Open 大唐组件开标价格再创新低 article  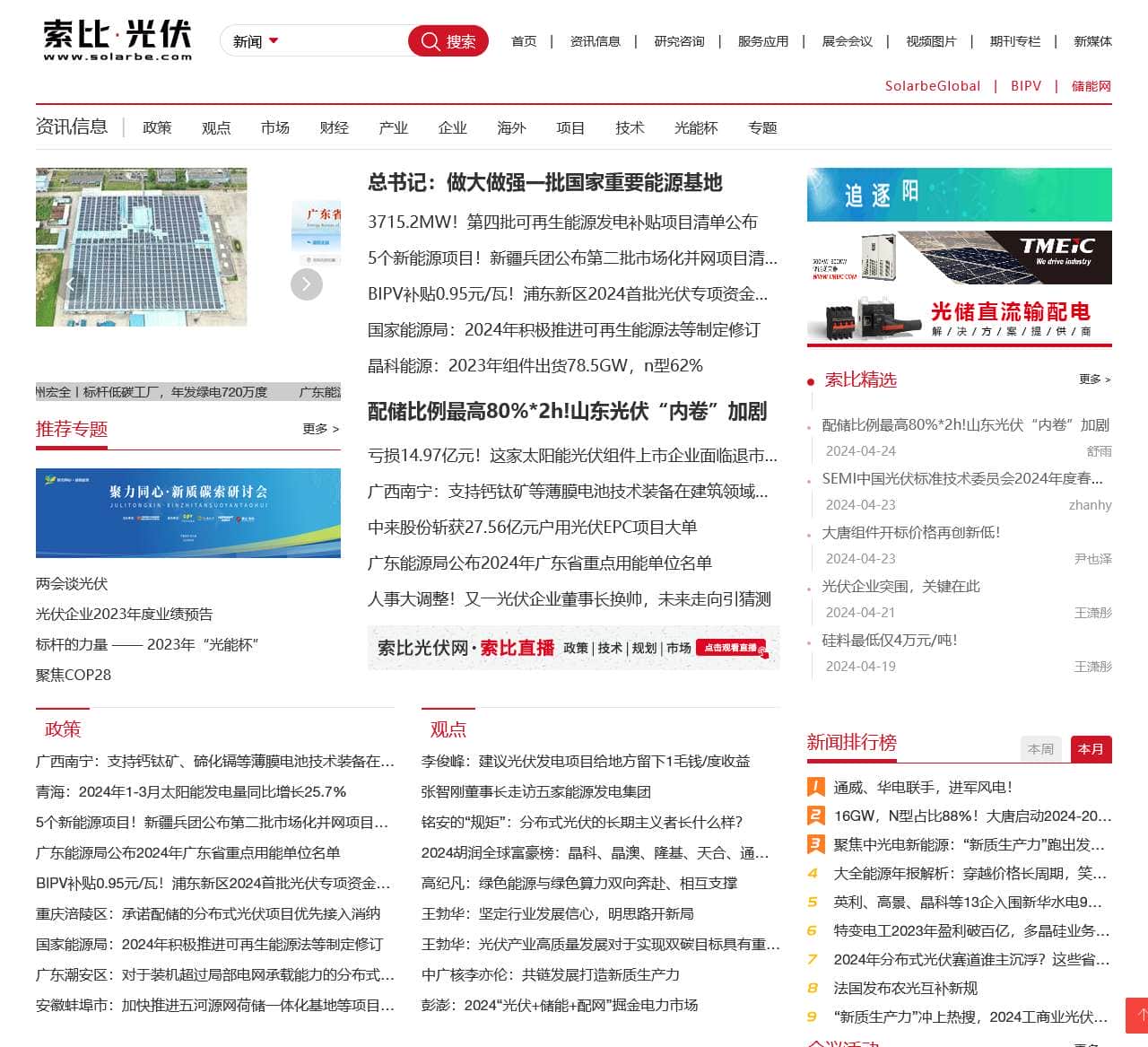[911, 533]
